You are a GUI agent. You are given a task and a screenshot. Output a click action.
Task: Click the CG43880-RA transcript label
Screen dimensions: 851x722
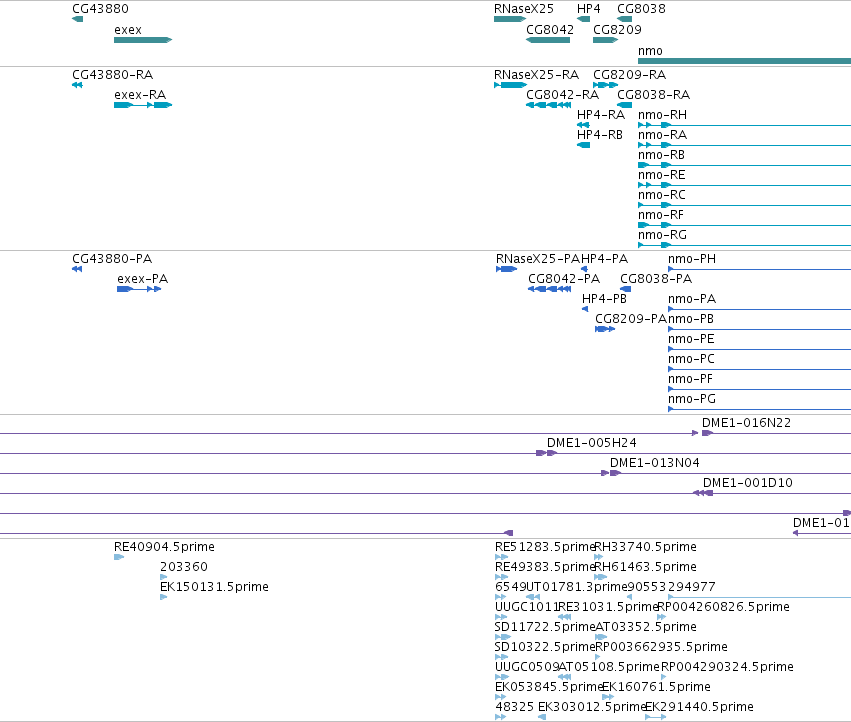coord(112,75)
